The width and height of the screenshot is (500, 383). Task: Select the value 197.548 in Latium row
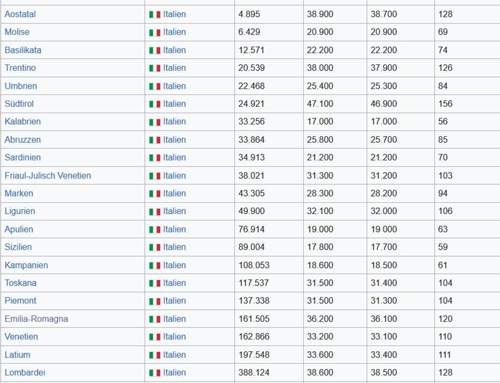coord(254,355)
